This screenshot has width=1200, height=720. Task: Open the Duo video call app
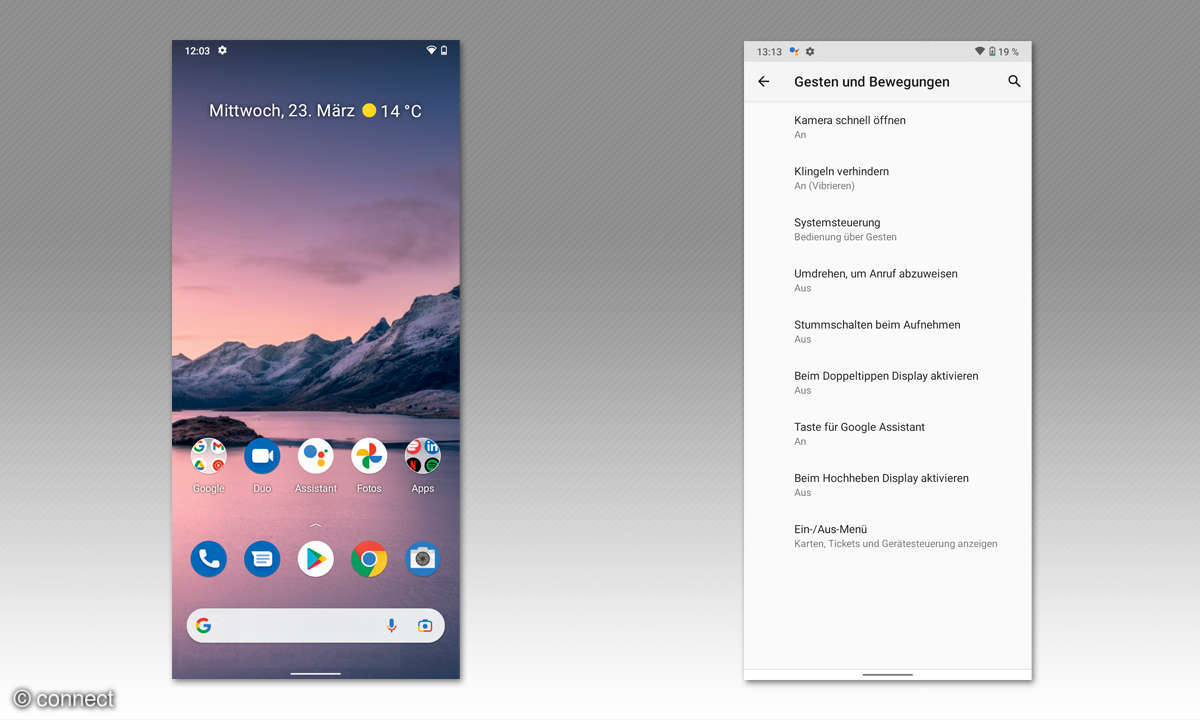pyautogui.click(x=262, y=457)
